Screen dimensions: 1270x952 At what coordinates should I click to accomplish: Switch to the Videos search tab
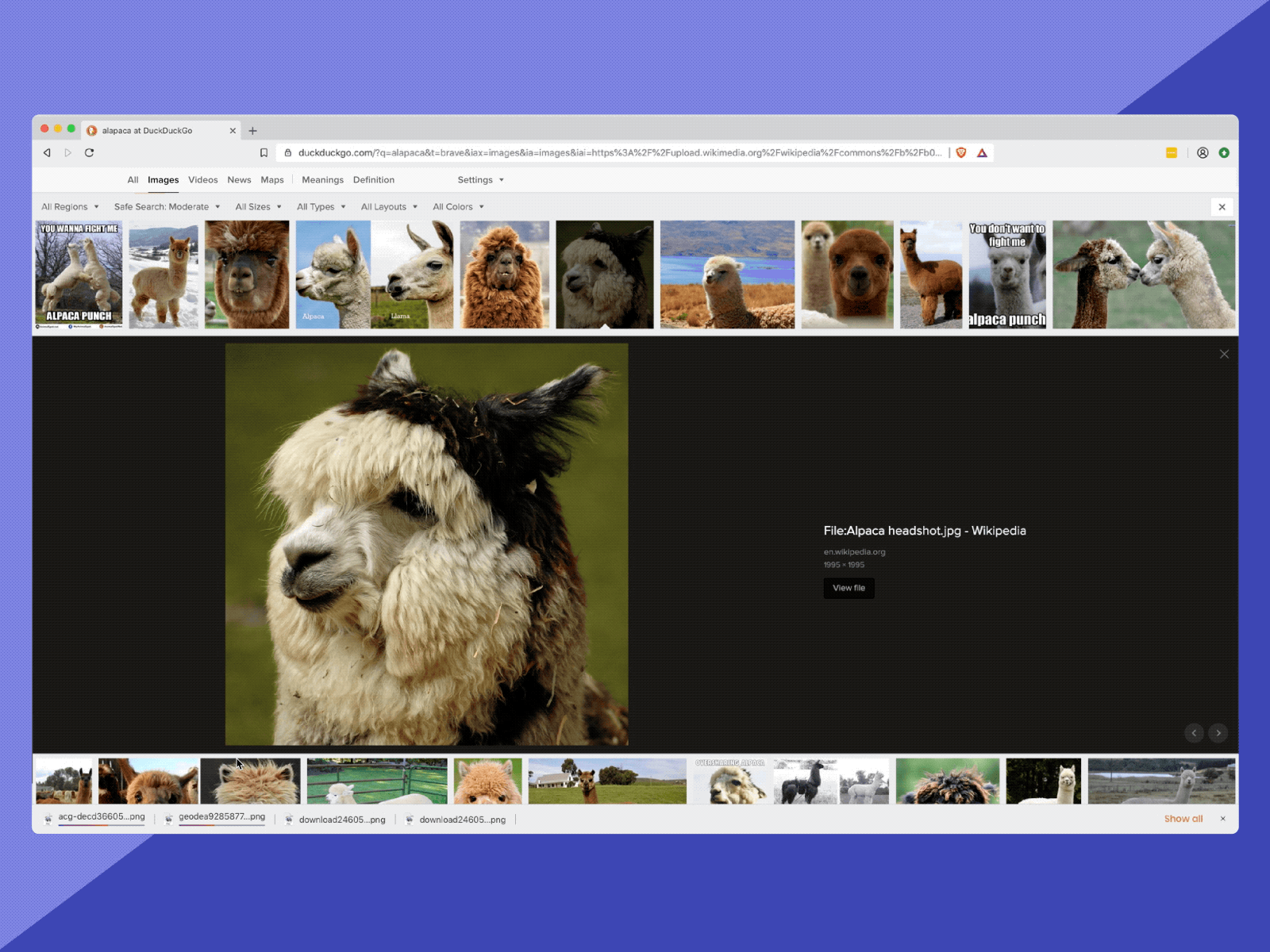[203, 180]
